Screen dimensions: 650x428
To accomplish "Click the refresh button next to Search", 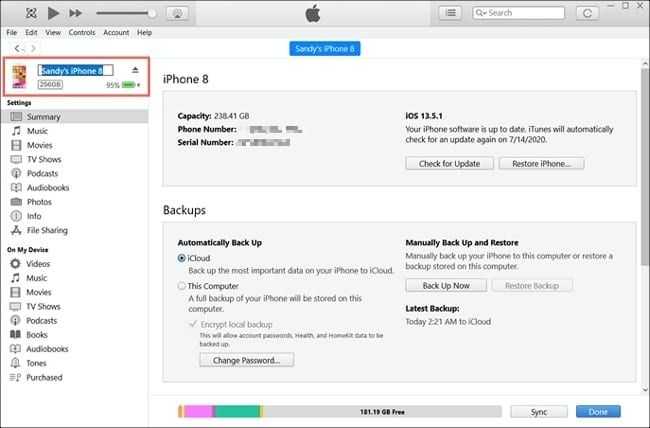I will pos(587,13).
